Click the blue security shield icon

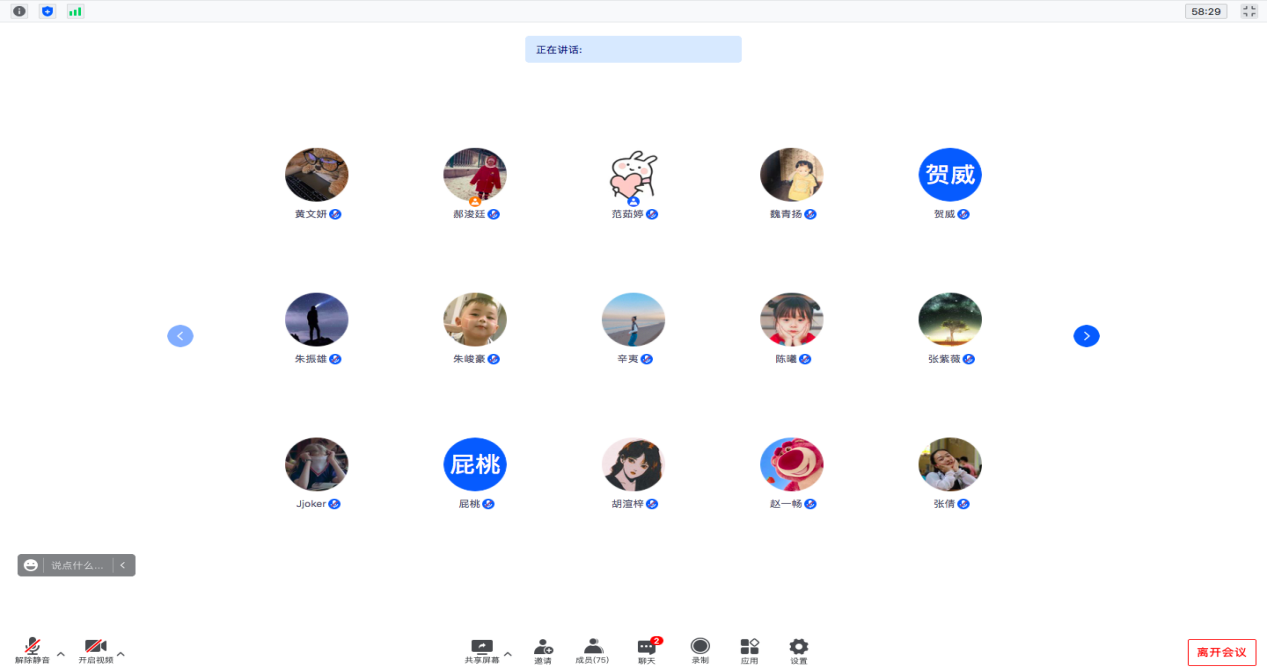(x=47, y=11)
